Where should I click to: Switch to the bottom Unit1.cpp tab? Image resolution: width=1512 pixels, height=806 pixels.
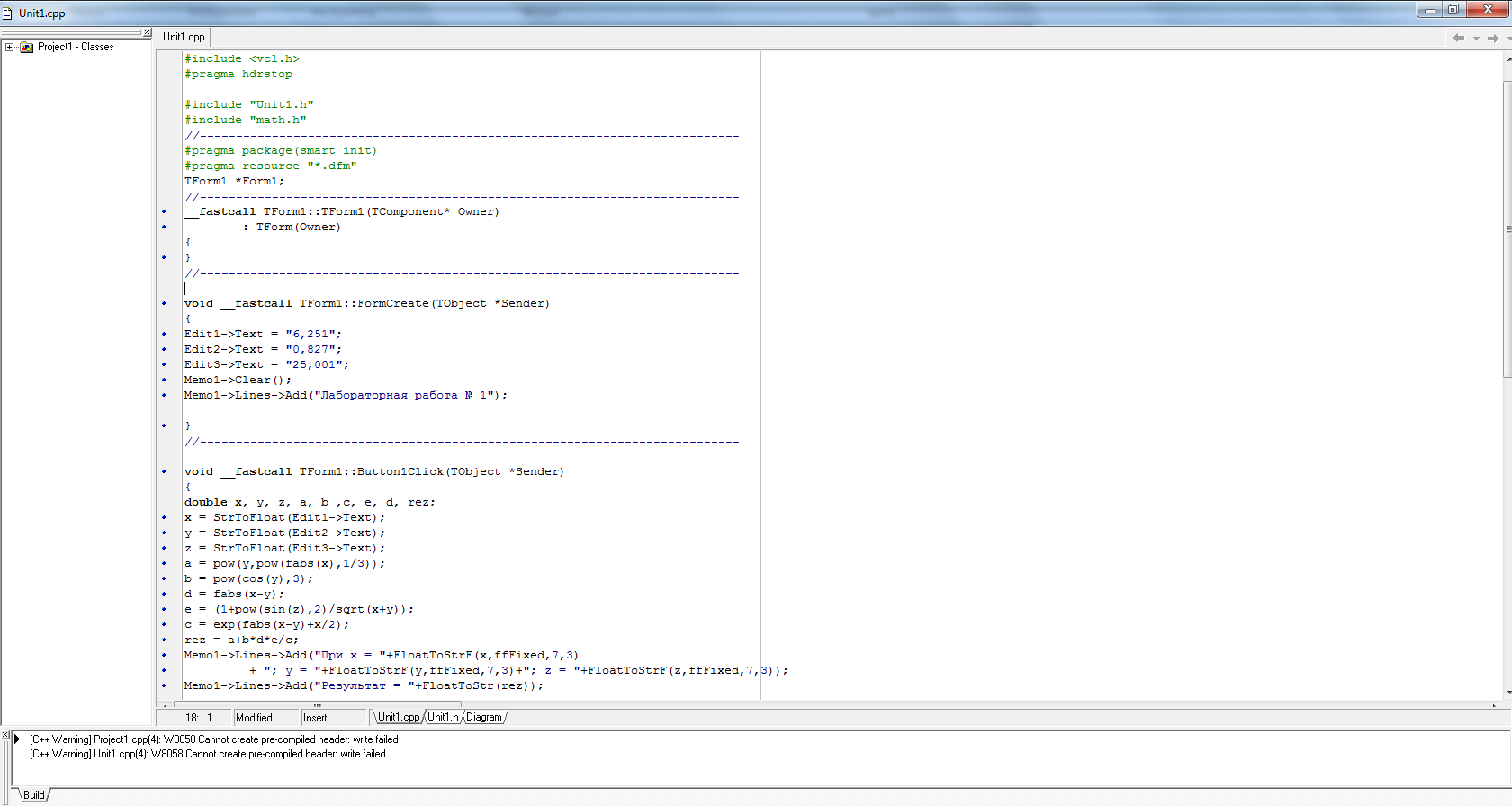[398, 717]
